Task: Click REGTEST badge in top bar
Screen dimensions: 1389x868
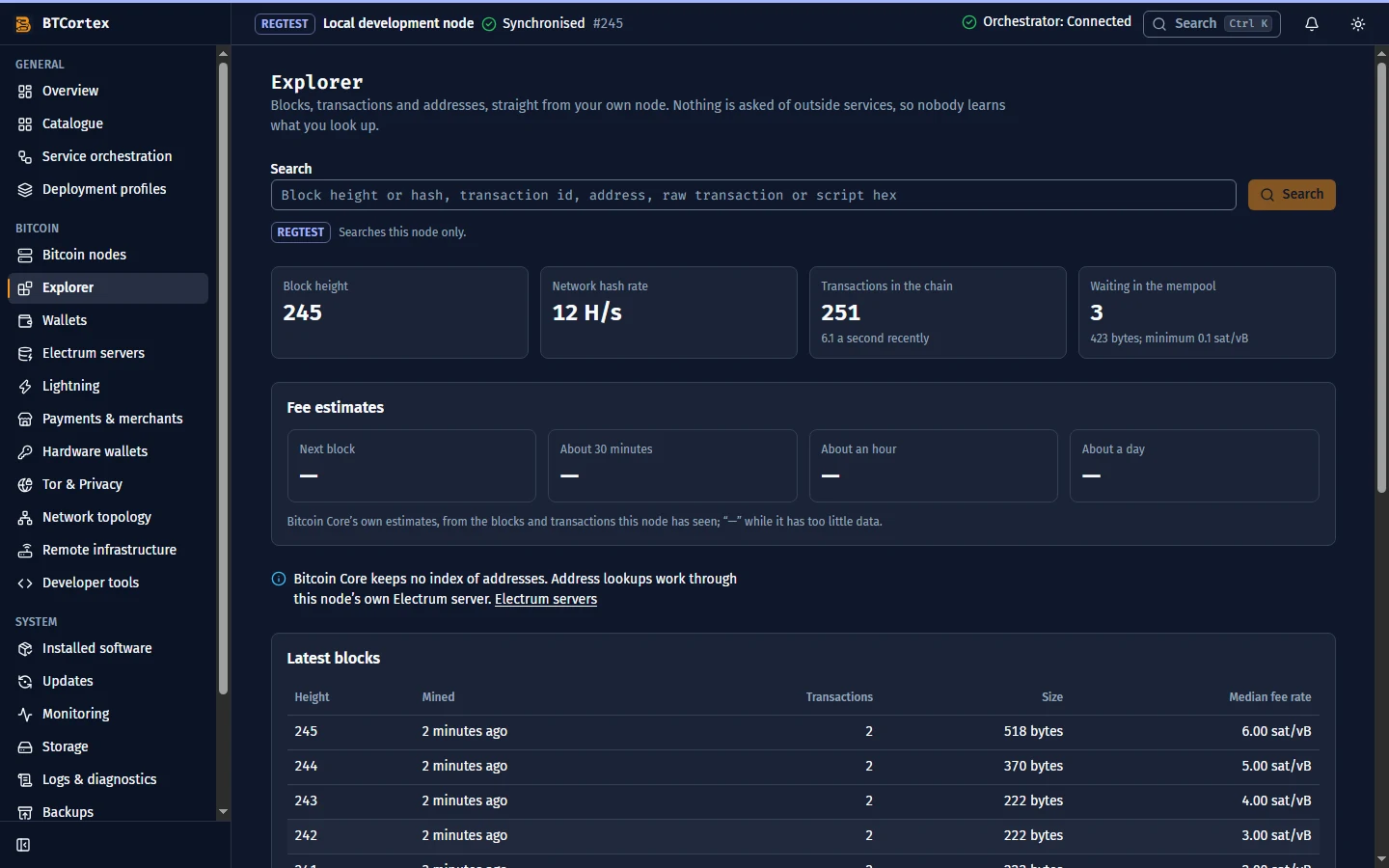Action: click(x=285, y=24)
